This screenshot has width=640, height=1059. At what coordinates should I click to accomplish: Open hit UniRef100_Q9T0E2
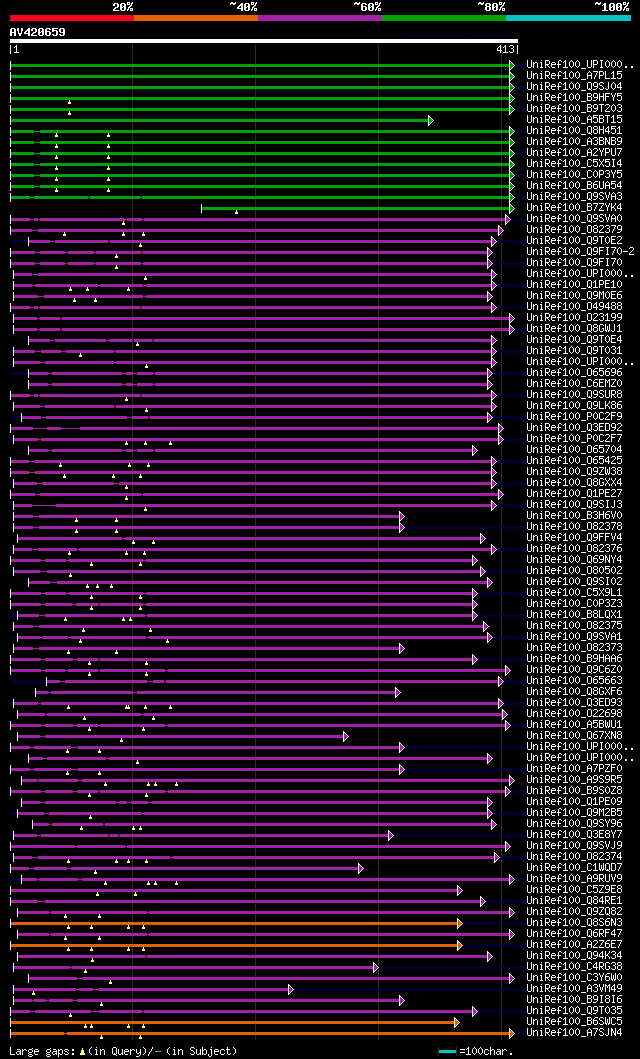575,240
